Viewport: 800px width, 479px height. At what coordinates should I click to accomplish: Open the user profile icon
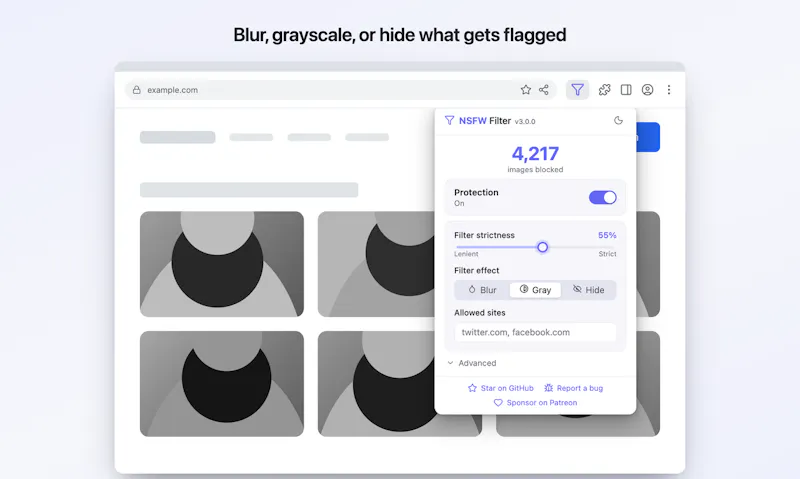[x=647, y=90]
